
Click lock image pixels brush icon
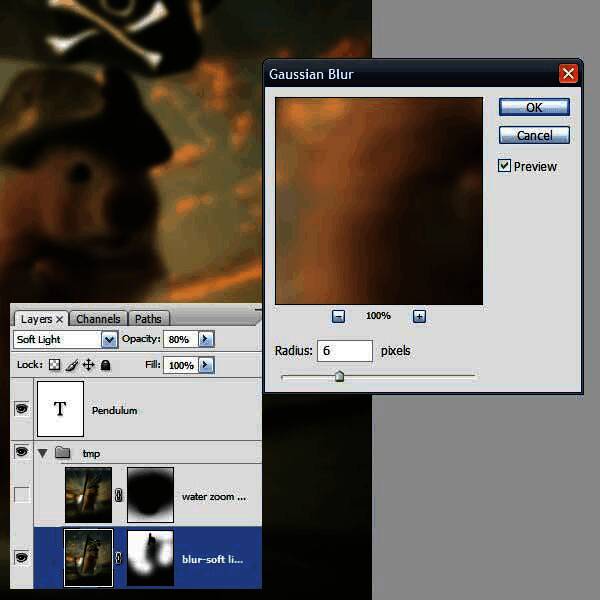[73, 366]
